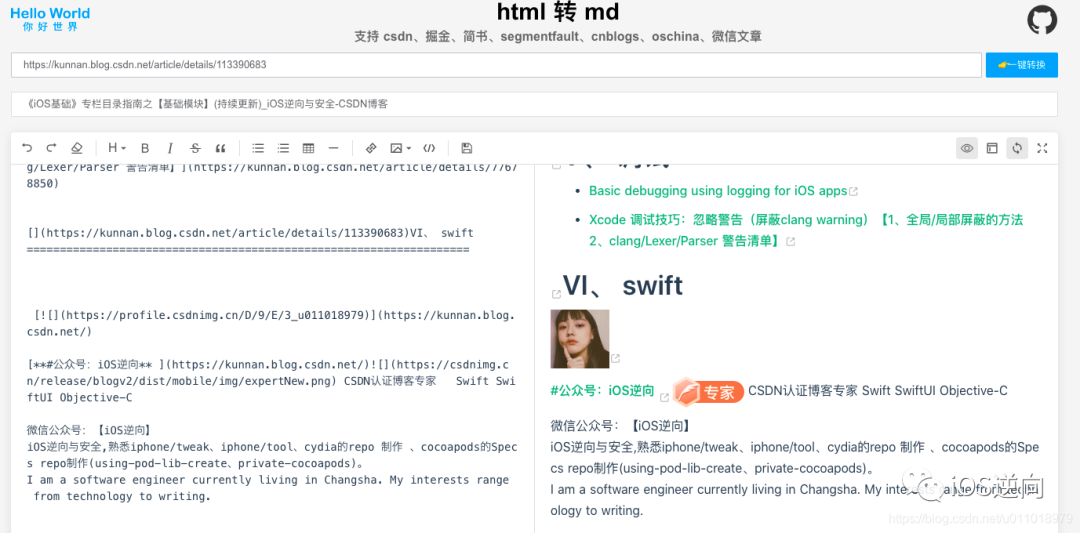
Task: Click the html 转 md page title
Action: pos(557,12)
